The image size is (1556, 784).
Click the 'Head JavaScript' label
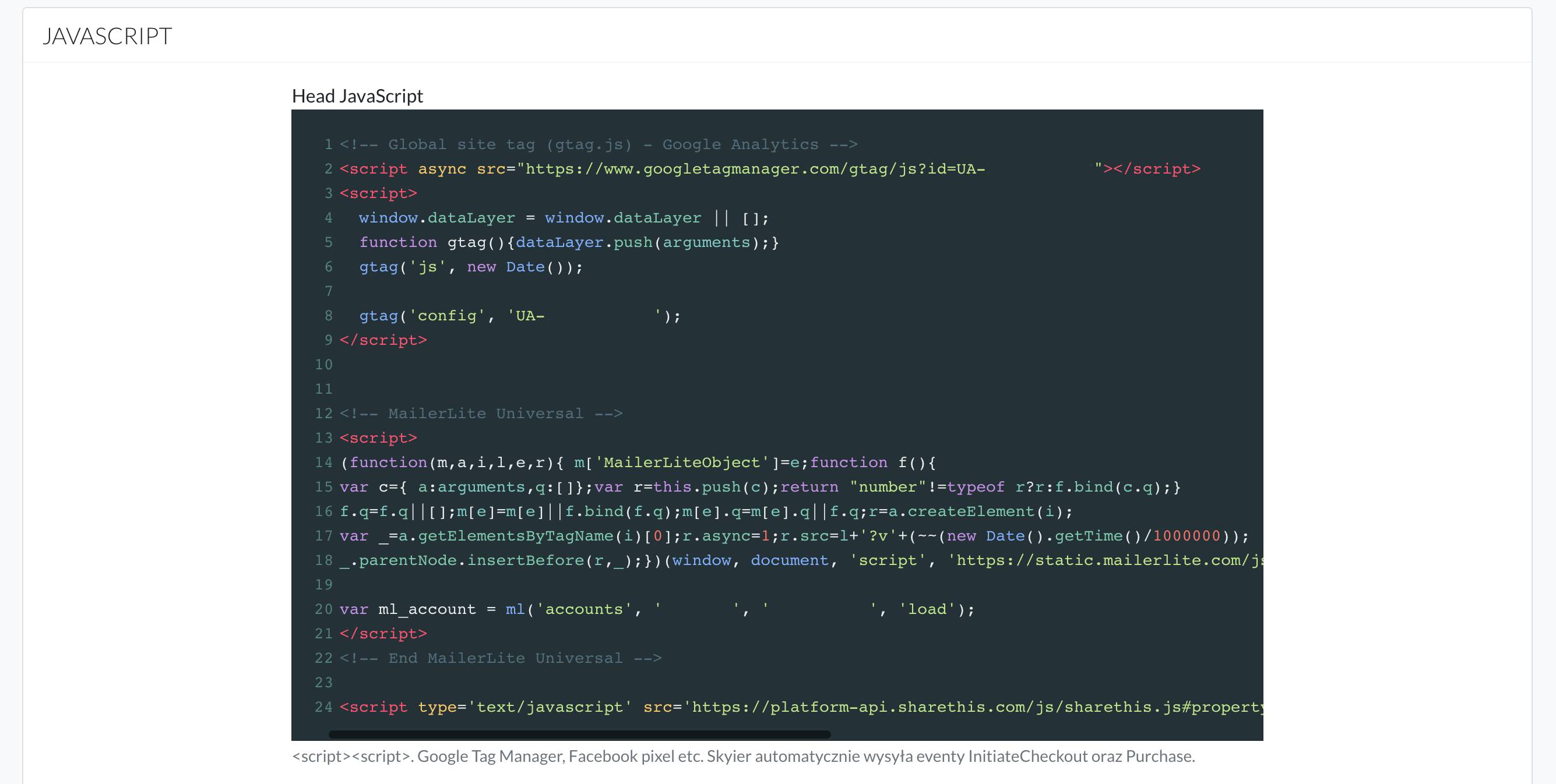pos(357,96)
